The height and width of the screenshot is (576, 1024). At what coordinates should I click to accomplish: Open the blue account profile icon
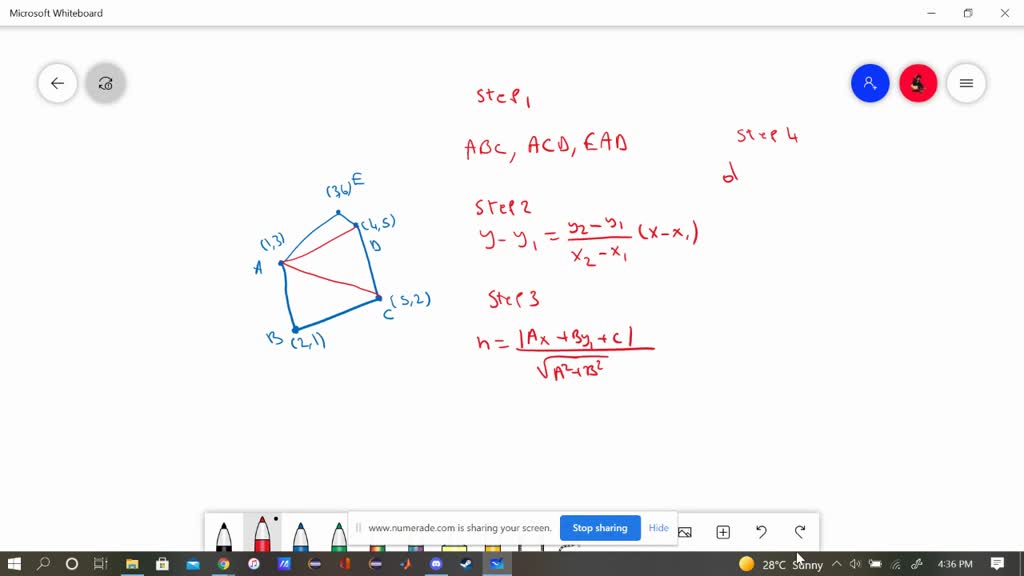pyautogui.click(x=869, y=83)
